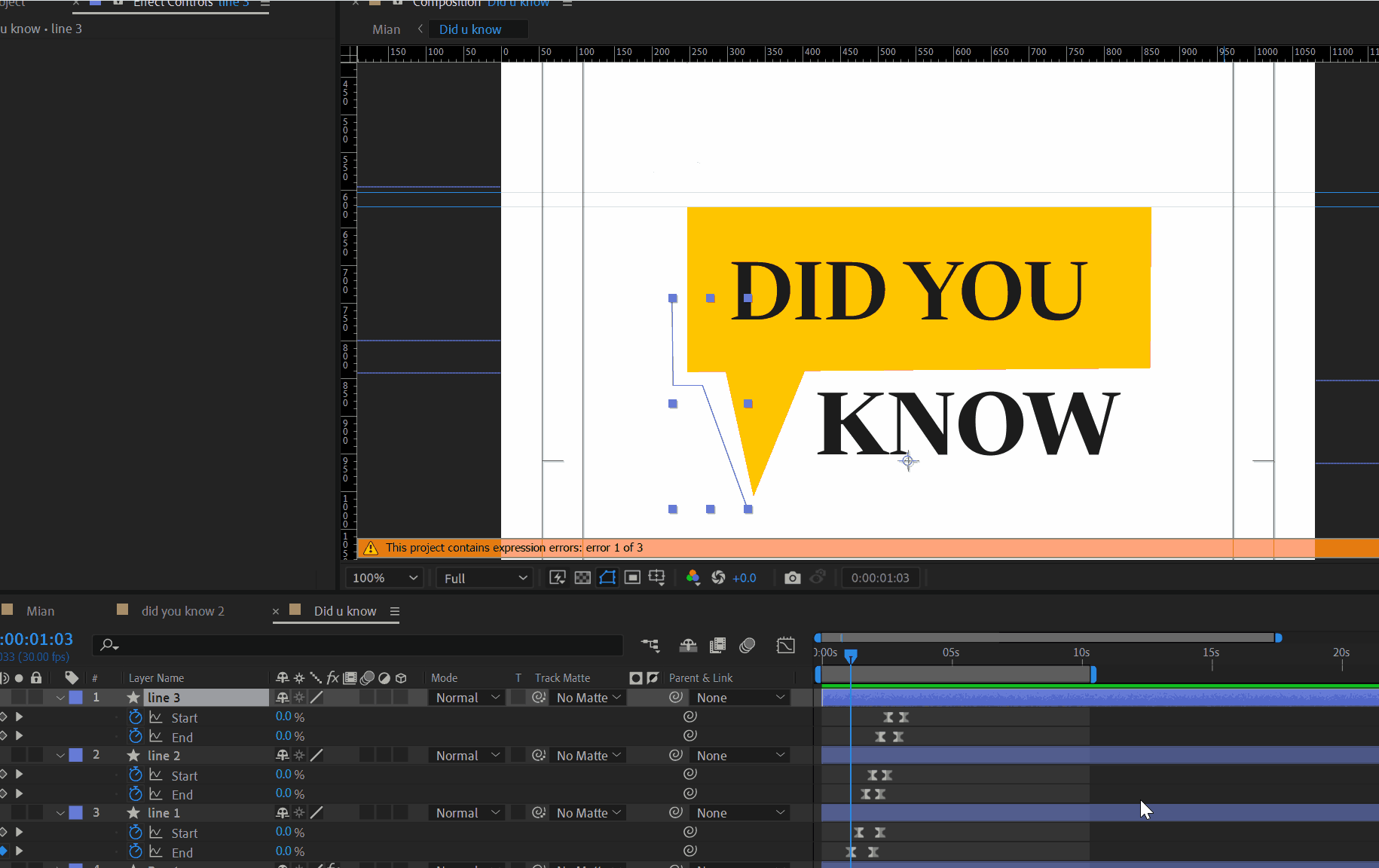Image resolution: width=1379 pixels, height=868 pixels.
Task: Open the Graph Editor icon
Action: pos(786,645)
